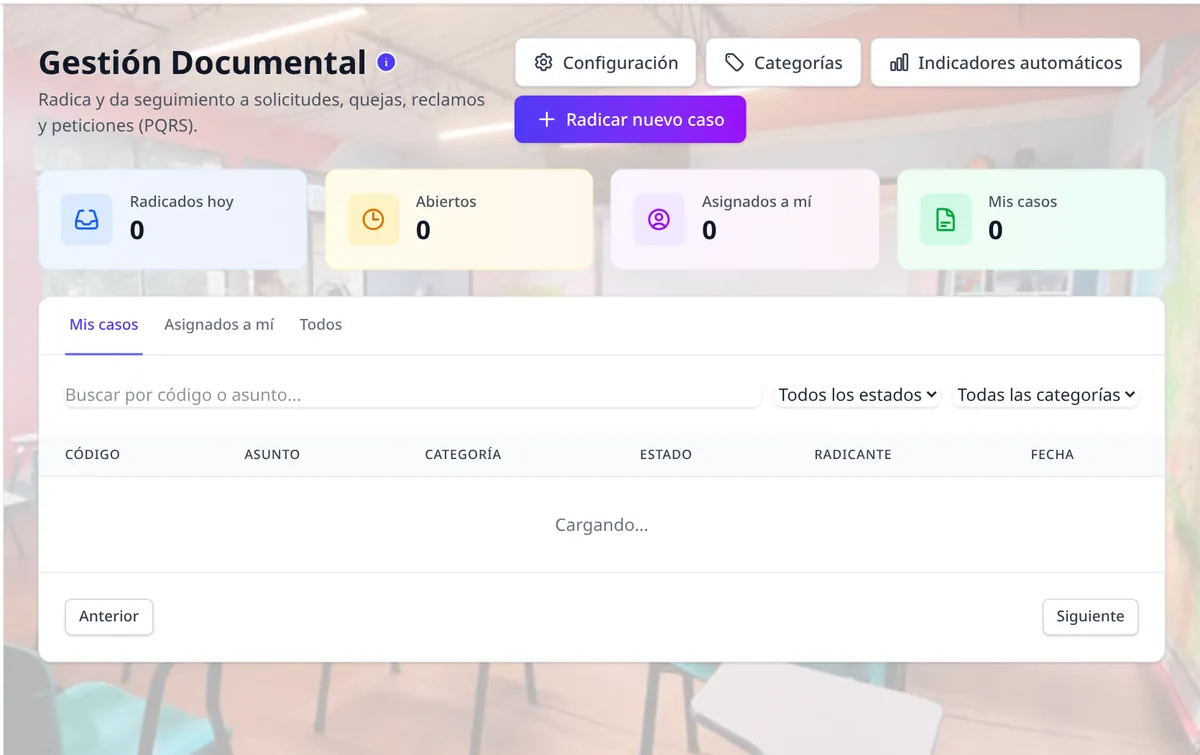
Task: Open the Categorías button
Action: pos(783,63)
